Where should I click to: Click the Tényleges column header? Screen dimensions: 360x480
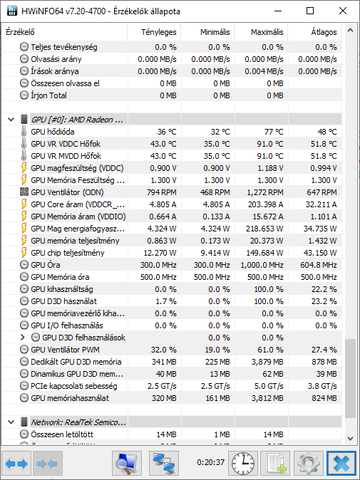pos(154,32)
